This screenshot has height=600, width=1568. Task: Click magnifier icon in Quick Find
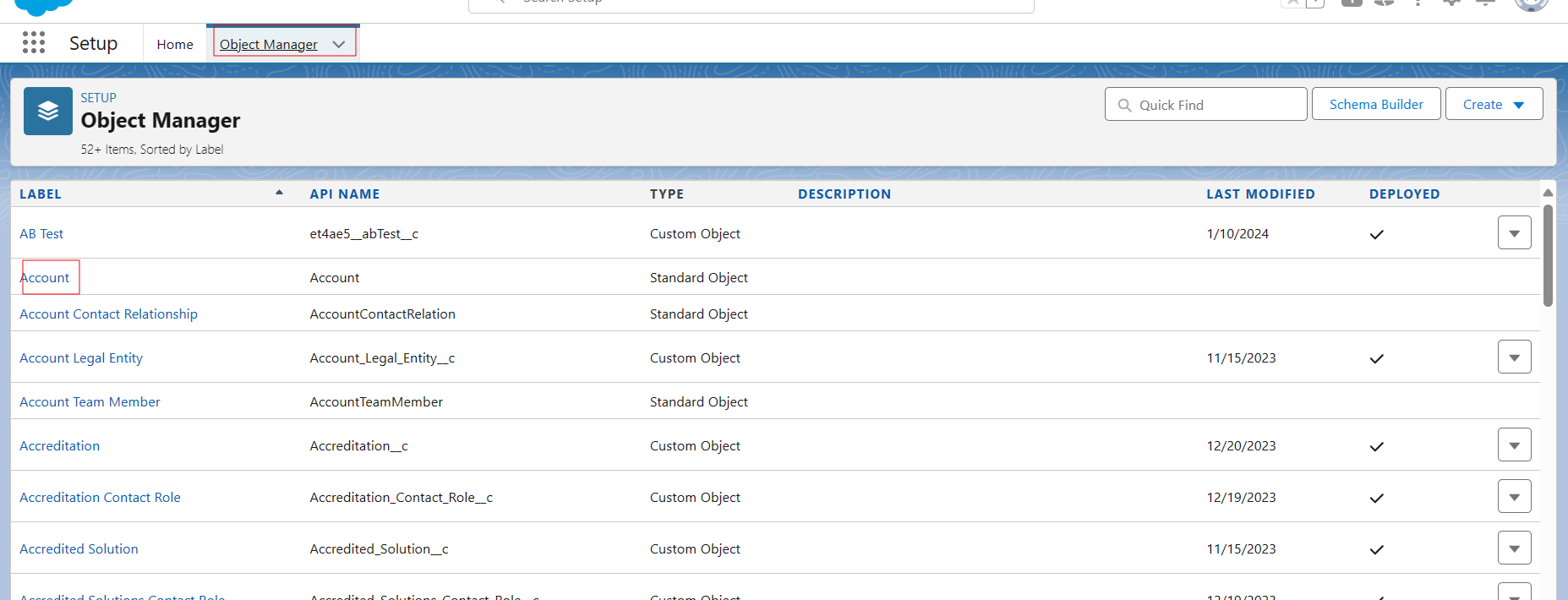(1124, 105)
